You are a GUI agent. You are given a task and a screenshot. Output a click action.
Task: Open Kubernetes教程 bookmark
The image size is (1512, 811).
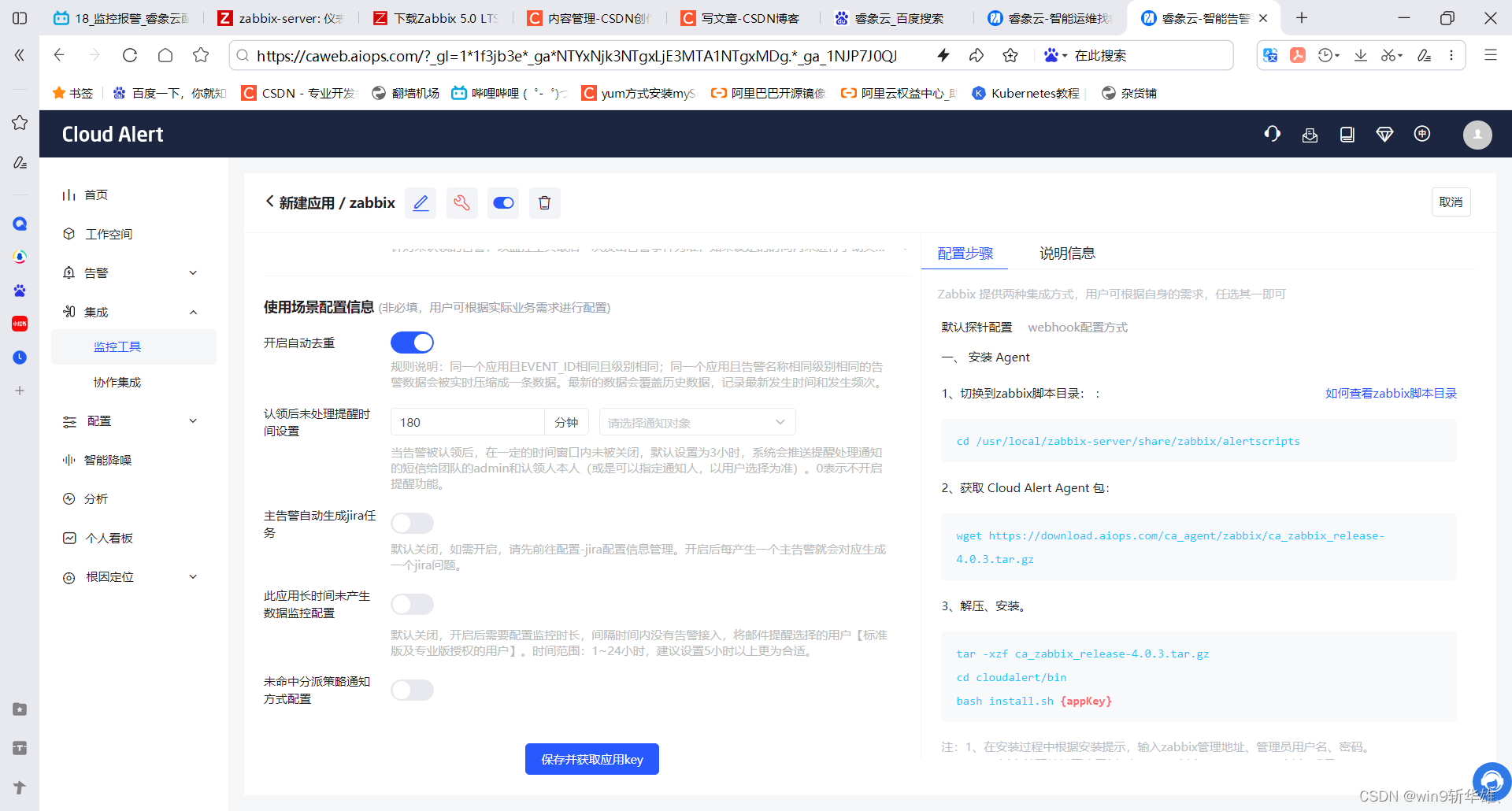click(x=1026, y=93)
